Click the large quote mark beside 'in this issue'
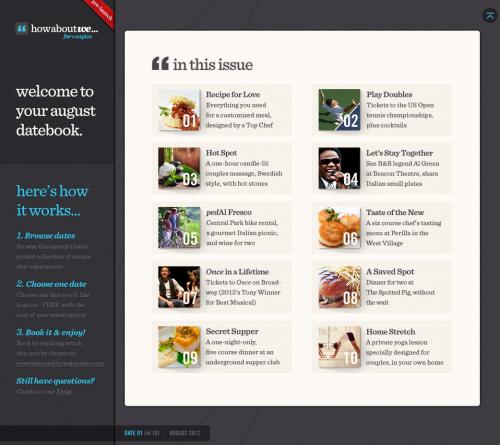The width and height of the screenshot is (500, 445). pyautogui.click(x=160, y=63)
